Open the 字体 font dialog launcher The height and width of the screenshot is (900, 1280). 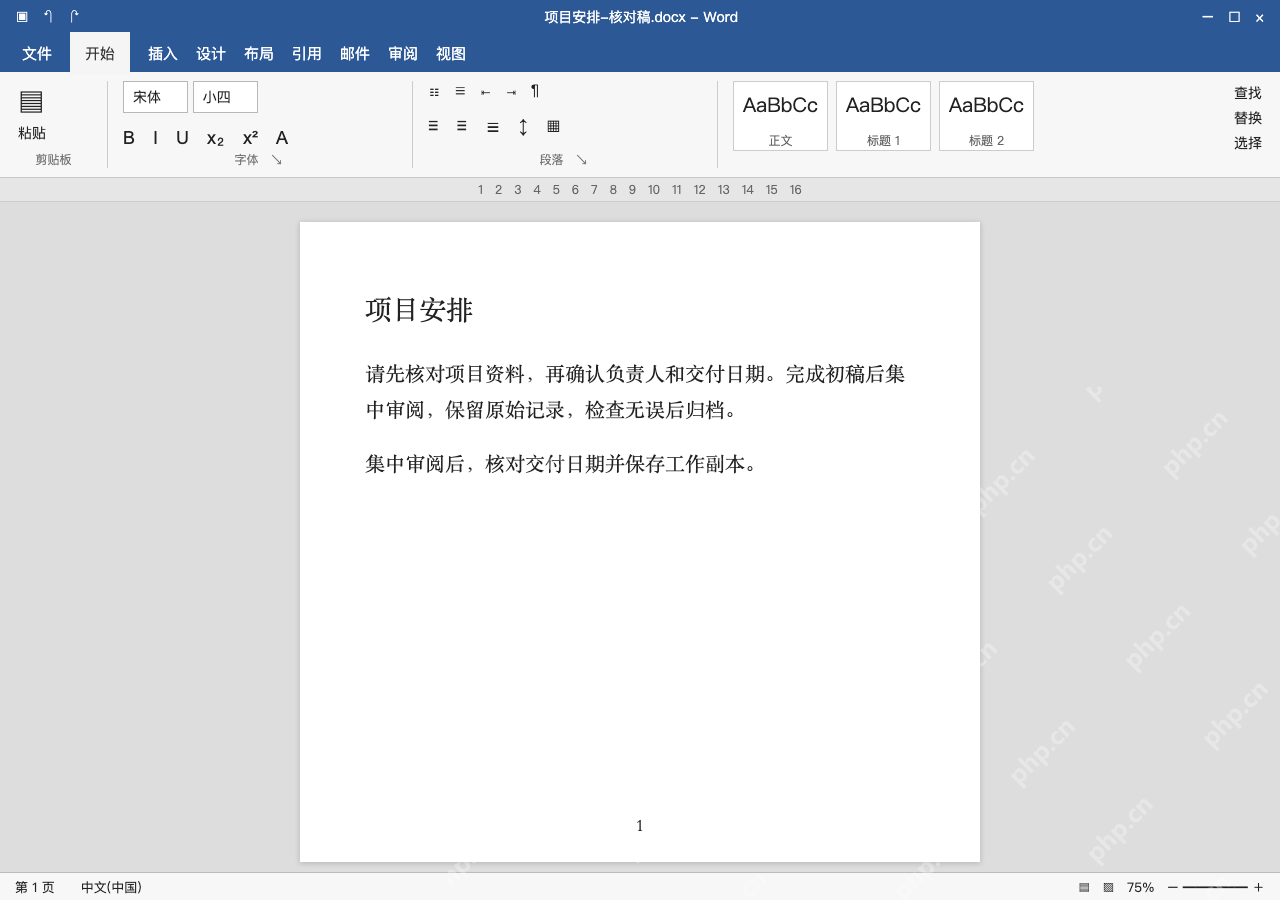click(x=277, y=160)
